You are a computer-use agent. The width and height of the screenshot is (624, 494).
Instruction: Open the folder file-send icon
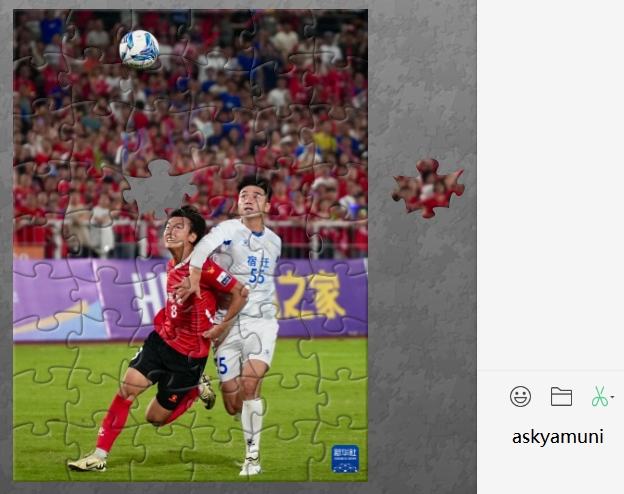tap(561, 396)
